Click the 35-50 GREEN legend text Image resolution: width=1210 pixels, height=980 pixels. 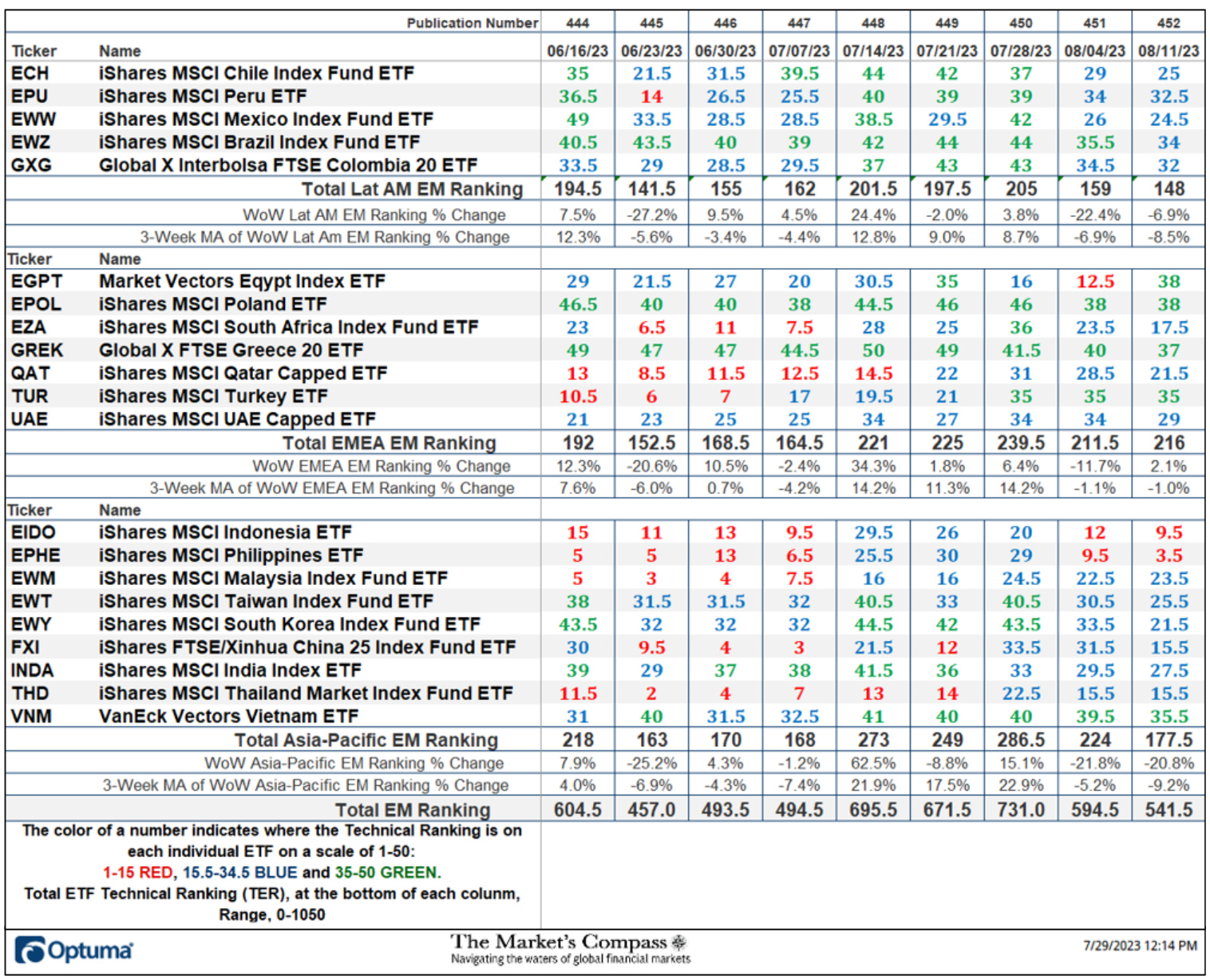coord(388,874)
